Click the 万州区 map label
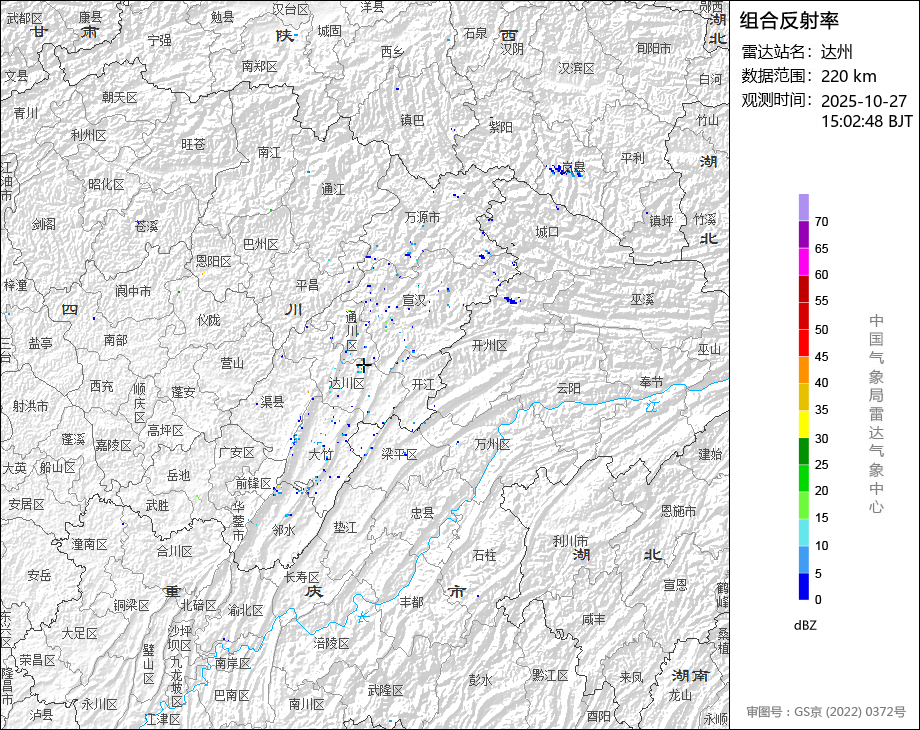 tap(492, 444)
